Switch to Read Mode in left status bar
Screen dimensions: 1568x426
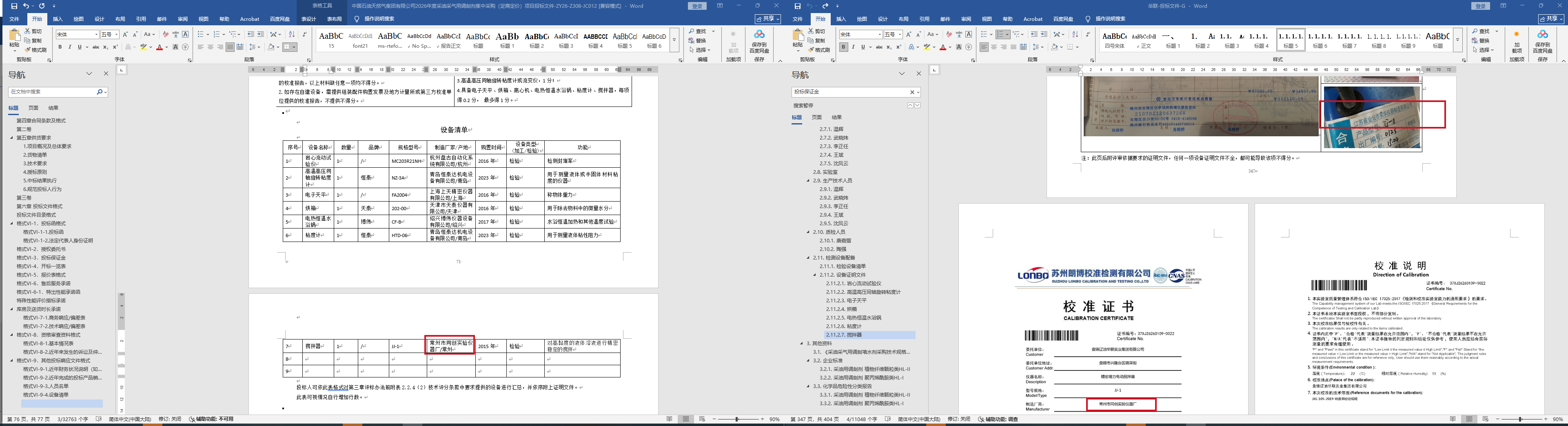[670, 419]
